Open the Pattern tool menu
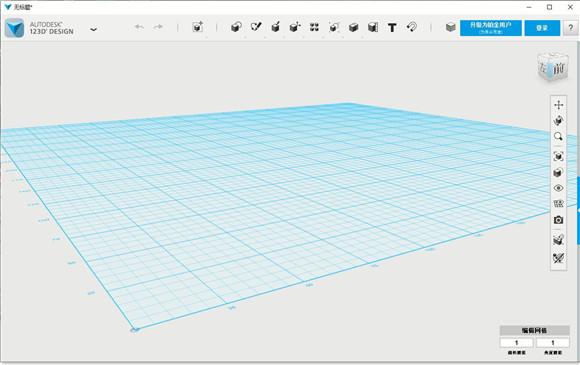 [x=314, y=27]
